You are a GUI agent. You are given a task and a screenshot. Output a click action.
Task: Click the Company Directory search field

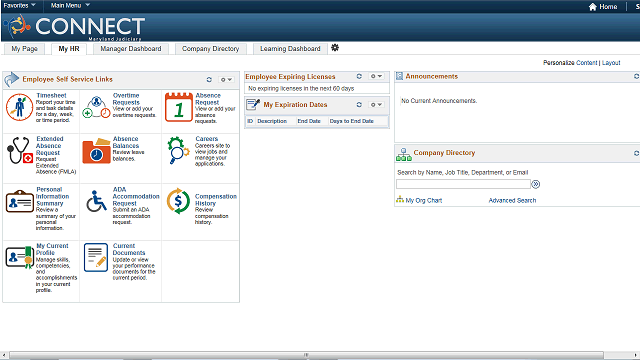[x=463, y=184]
